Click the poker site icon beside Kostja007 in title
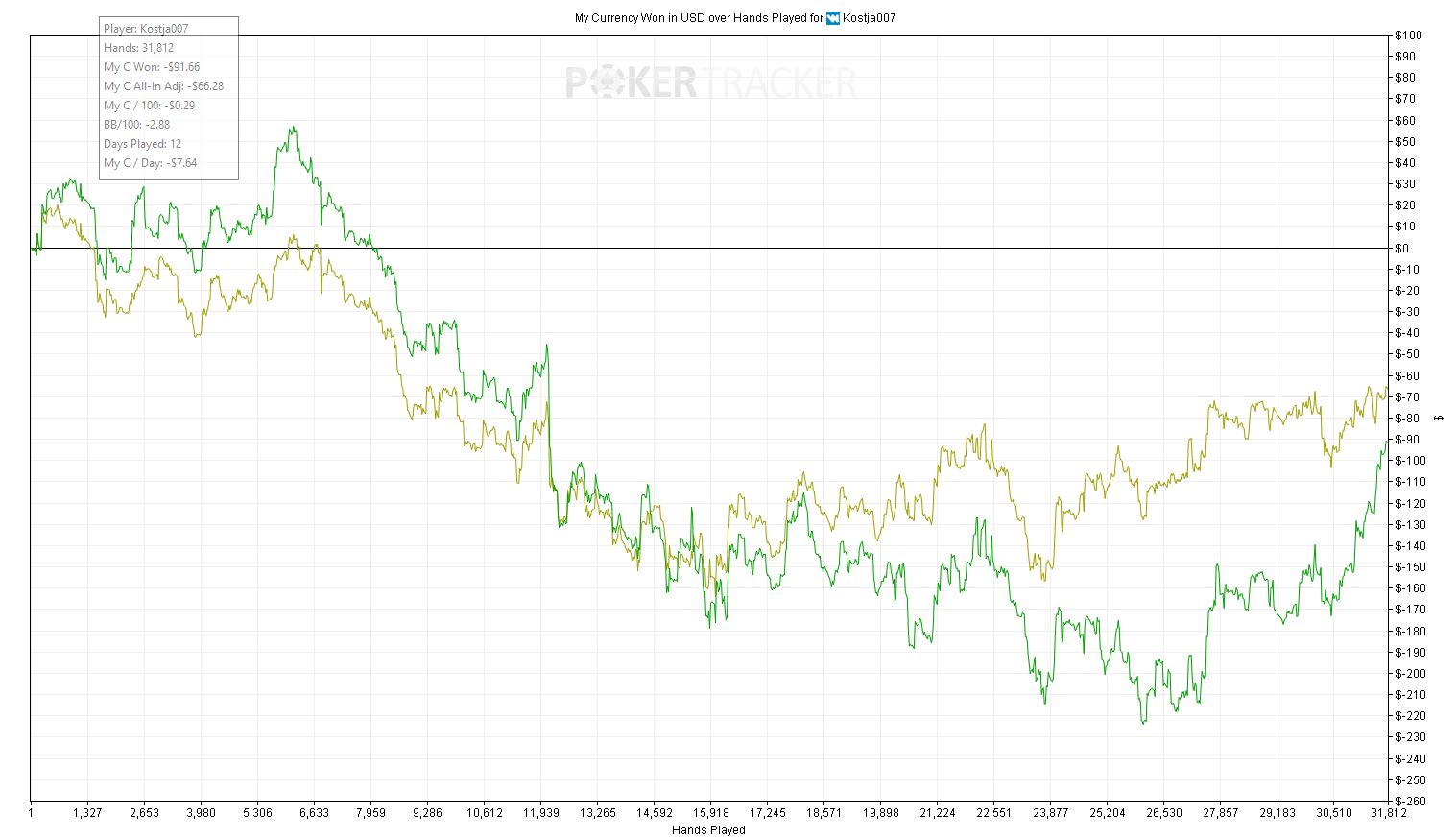Image resolution: width=1456 pixels, height=839 pixels. tap(832, 17)
